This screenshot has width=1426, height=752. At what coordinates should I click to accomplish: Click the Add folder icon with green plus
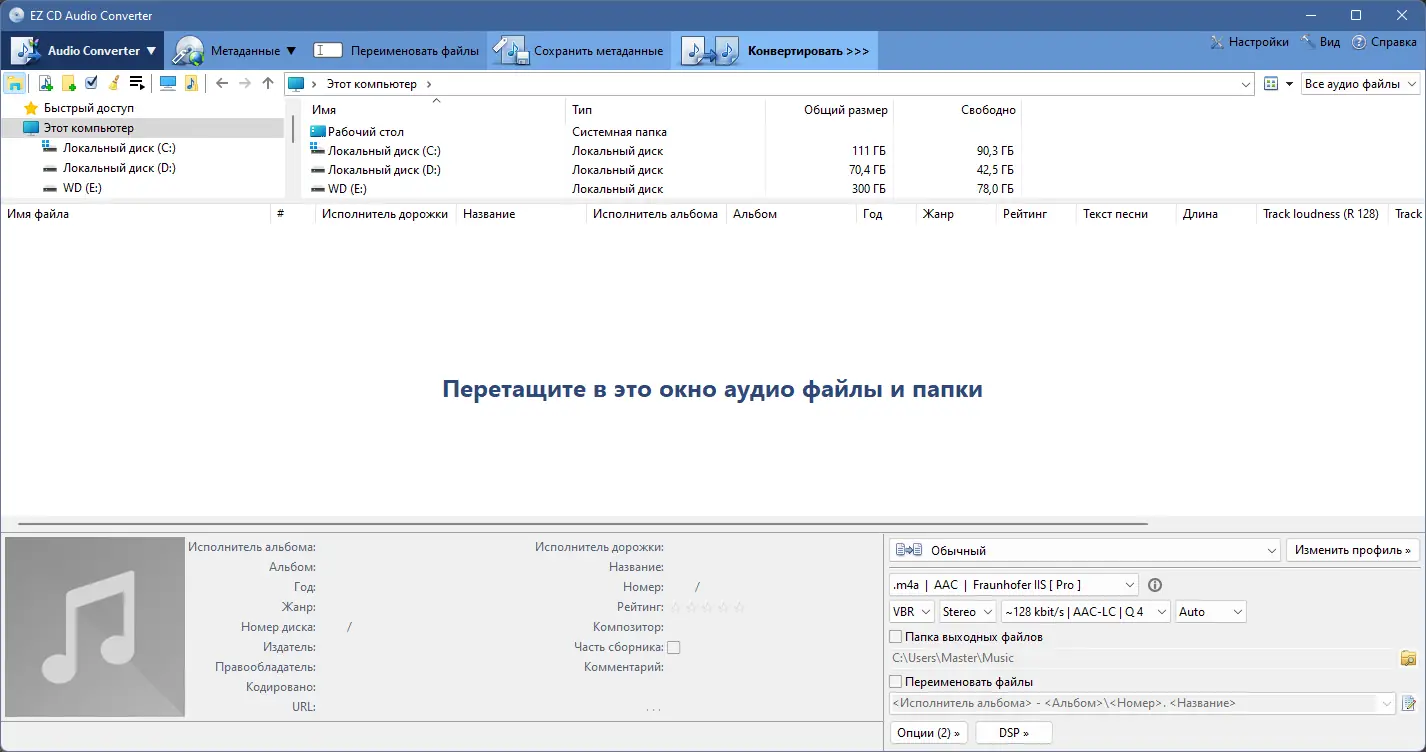pos(68,83)
